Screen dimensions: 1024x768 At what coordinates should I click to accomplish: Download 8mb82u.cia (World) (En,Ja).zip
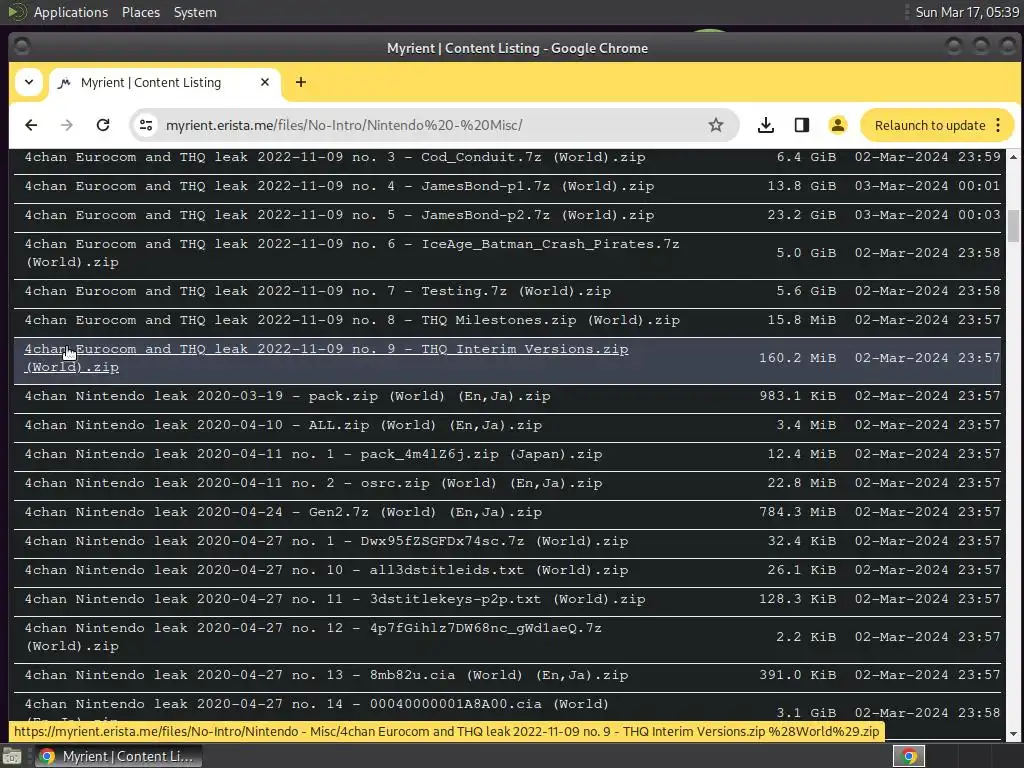[x=327, y=675]
